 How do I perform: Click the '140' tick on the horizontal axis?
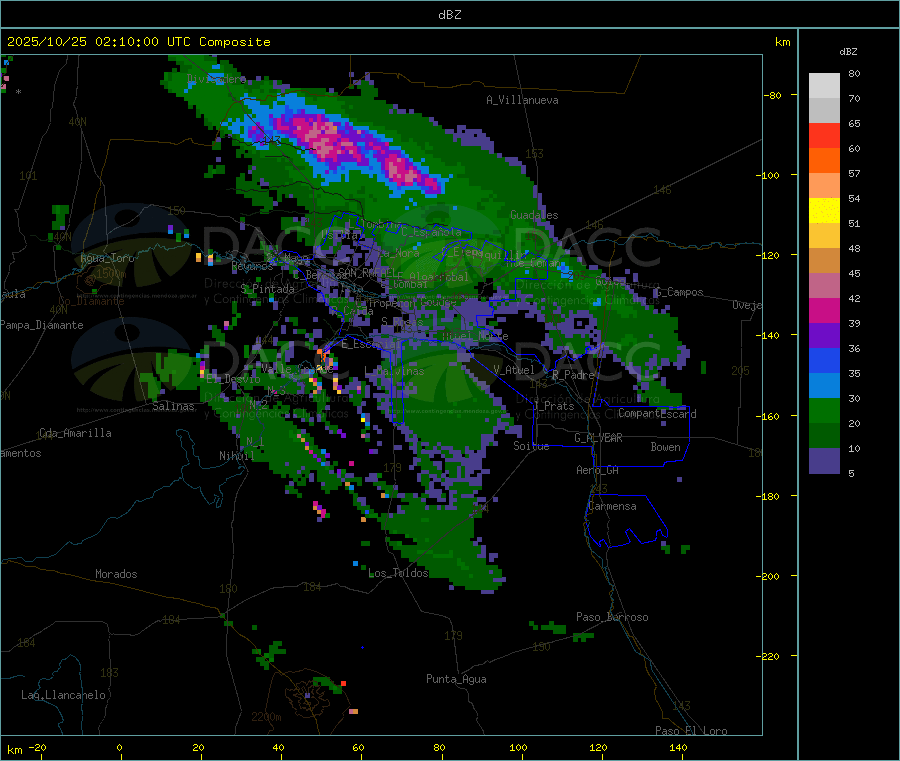pos(678,747)
